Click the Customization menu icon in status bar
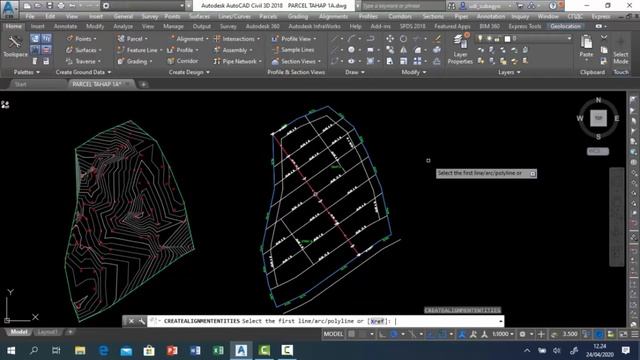640x360 pixels. [635, 334]
